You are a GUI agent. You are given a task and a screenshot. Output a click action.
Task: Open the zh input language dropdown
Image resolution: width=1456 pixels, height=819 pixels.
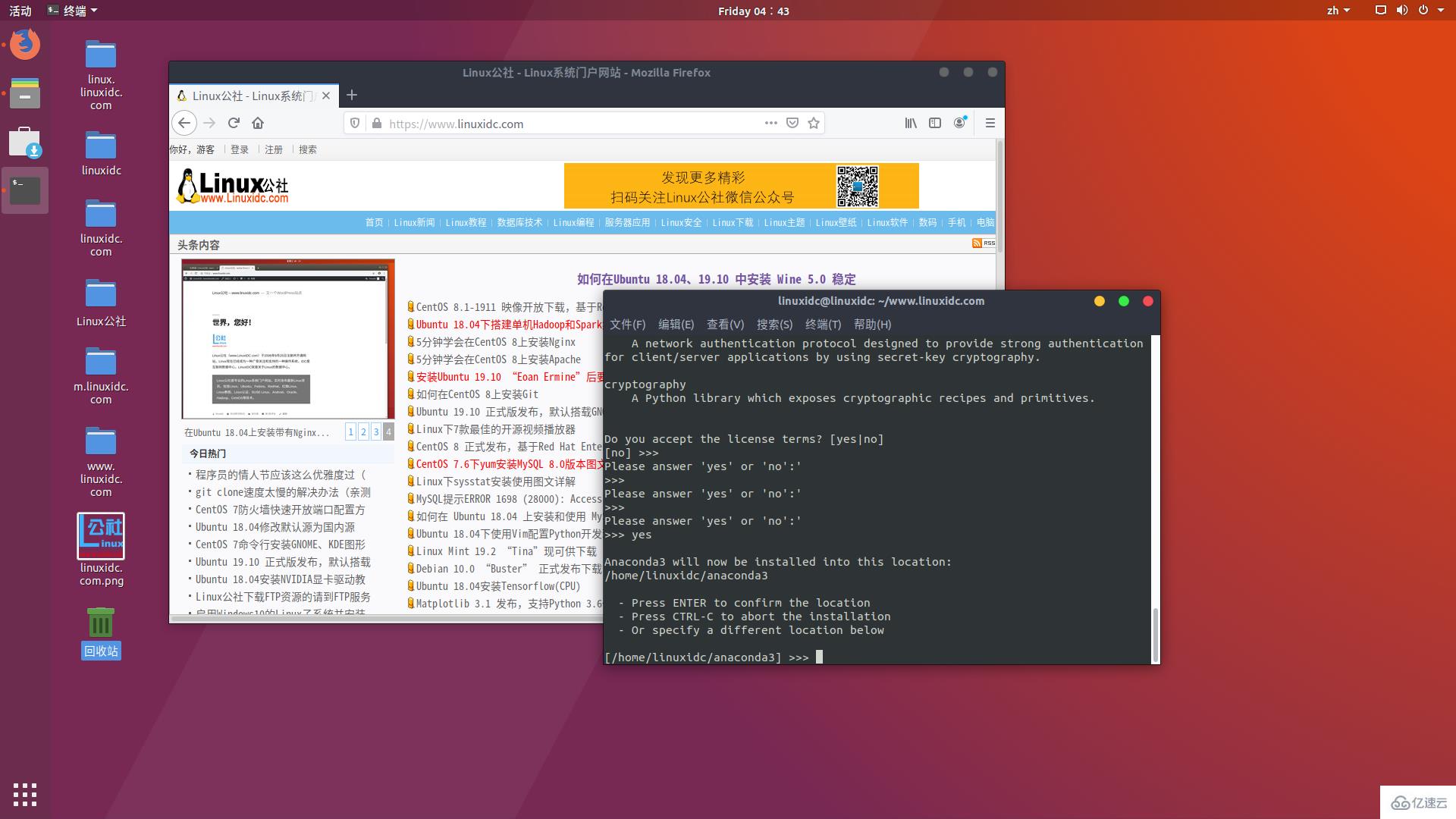coord(1338,11)
